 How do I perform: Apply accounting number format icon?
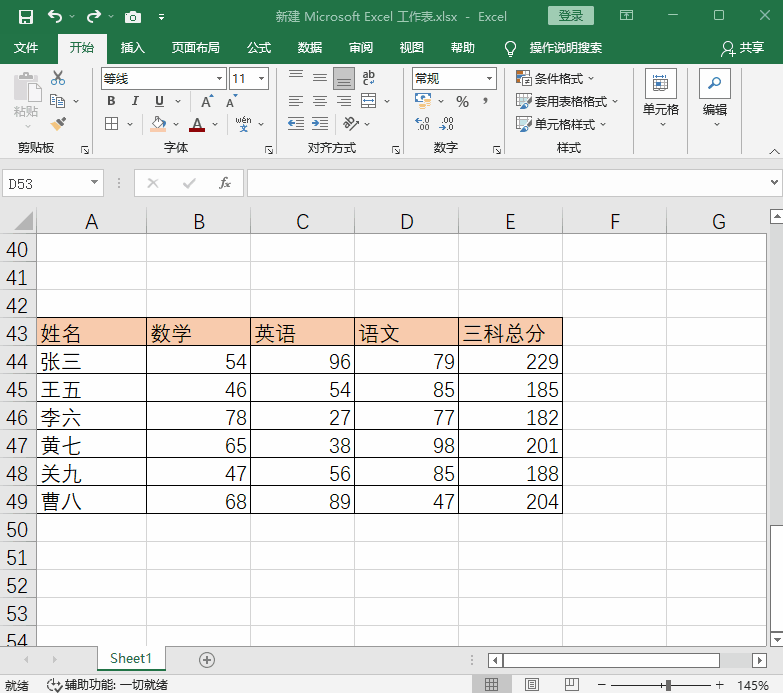coord(423,101)
